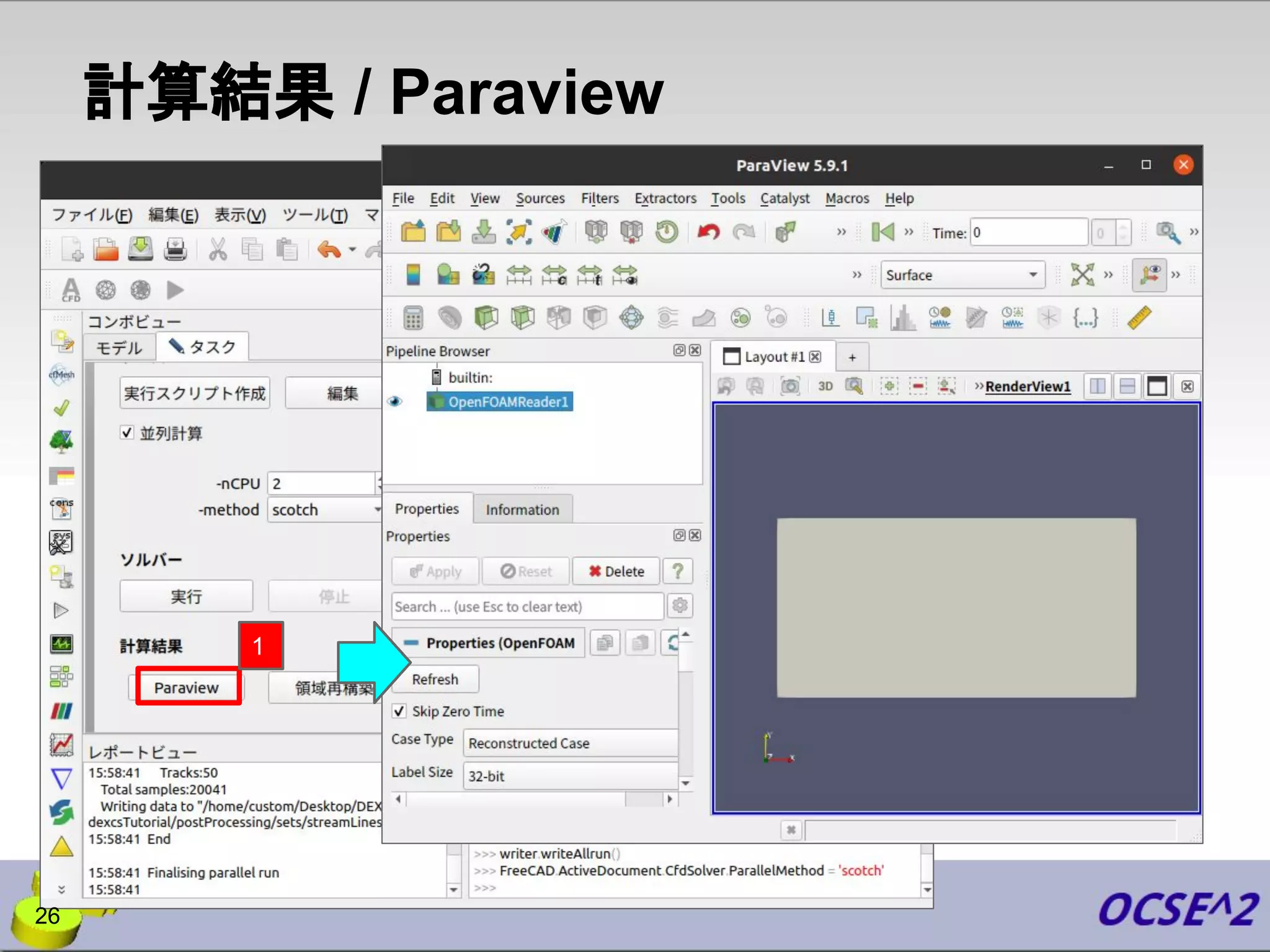Apply the Threshold filter icon
This screenshot has height=952, width=1270.
(x=559, y=318)
